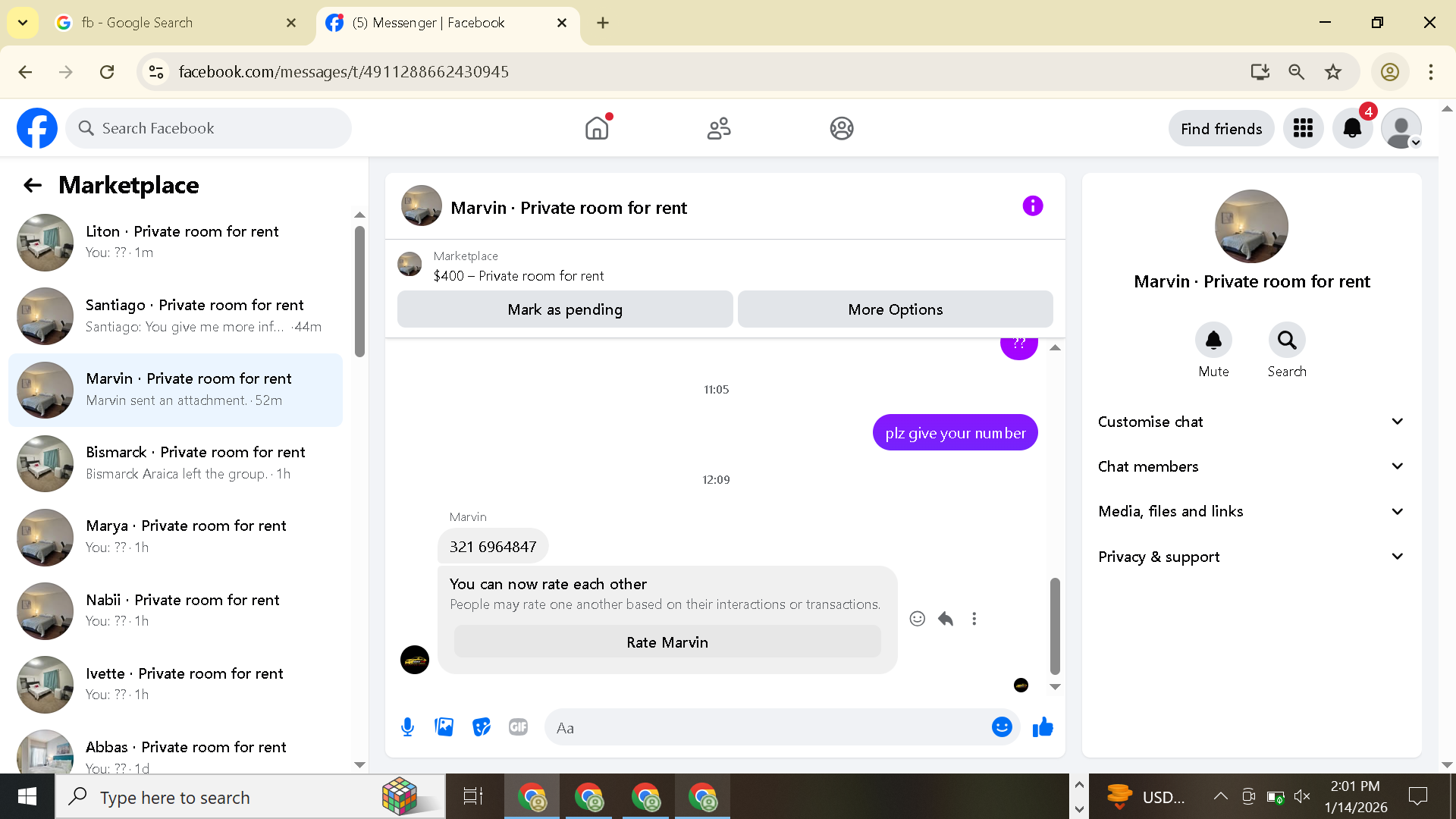Click the chat messages scrollbar thumb

1055,626
